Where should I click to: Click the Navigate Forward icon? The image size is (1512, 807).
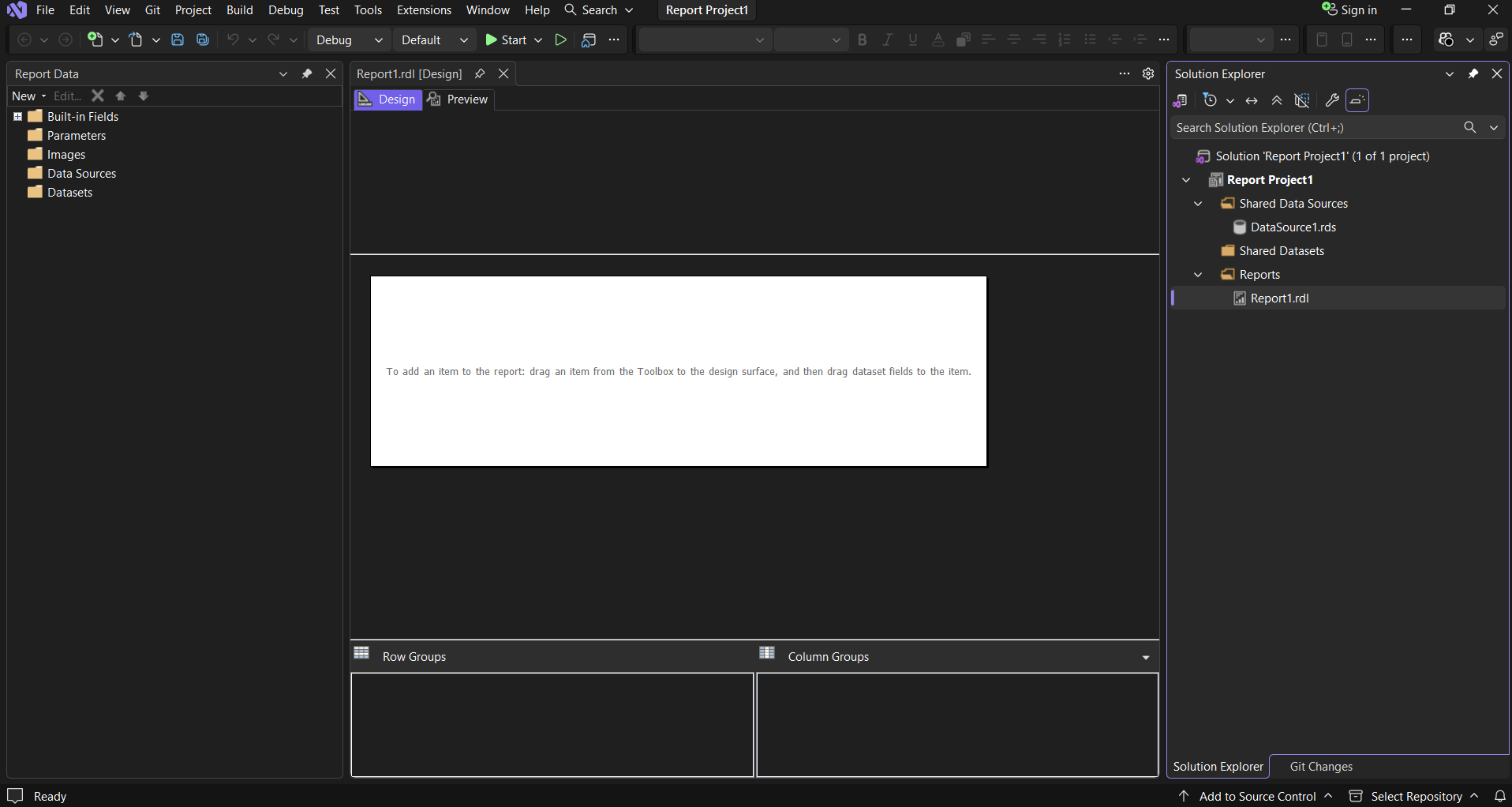(x=65, y=39)
